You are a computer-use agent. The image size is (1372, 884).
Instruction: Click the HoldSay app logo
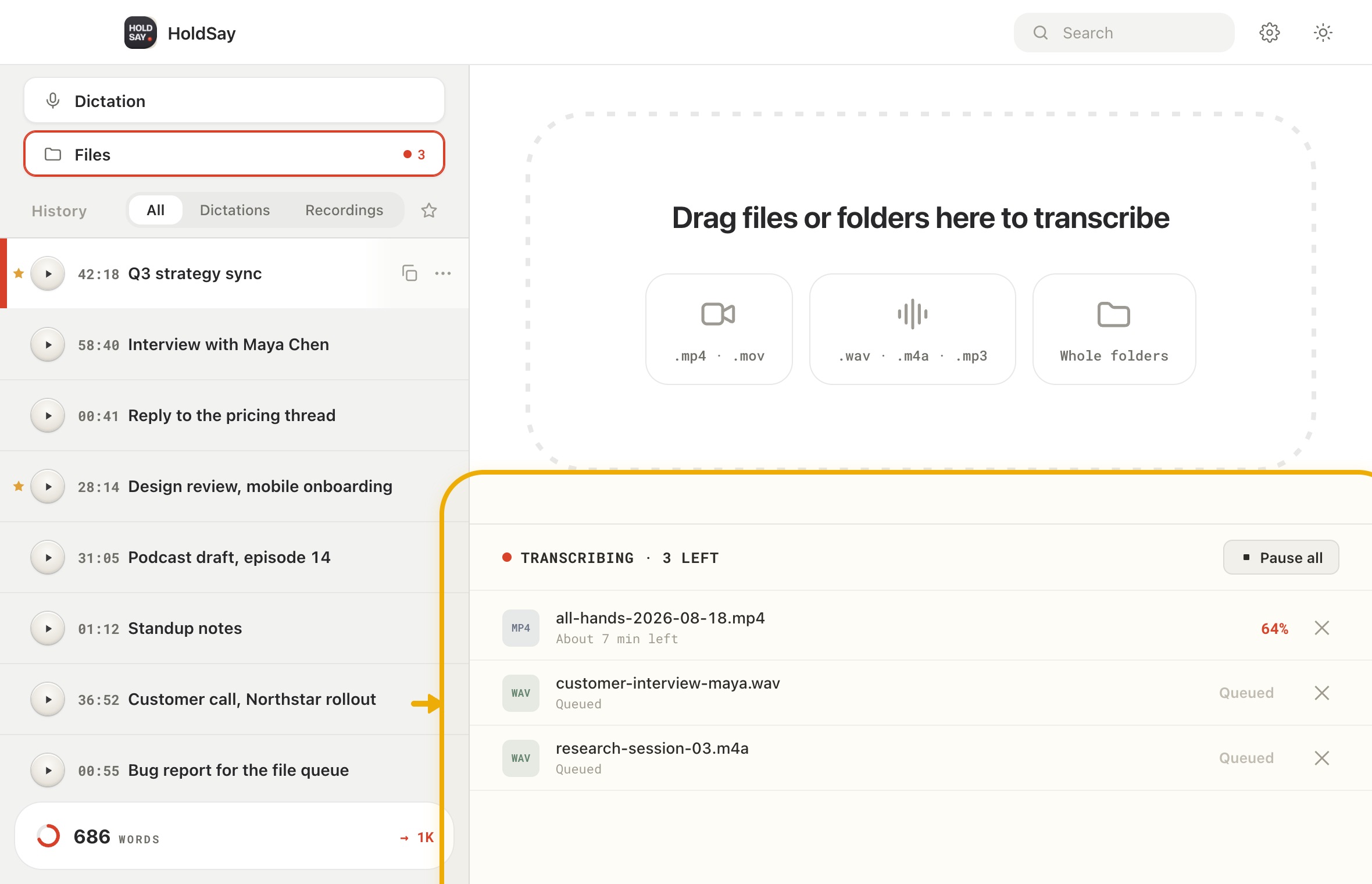(x=141, y=33)
